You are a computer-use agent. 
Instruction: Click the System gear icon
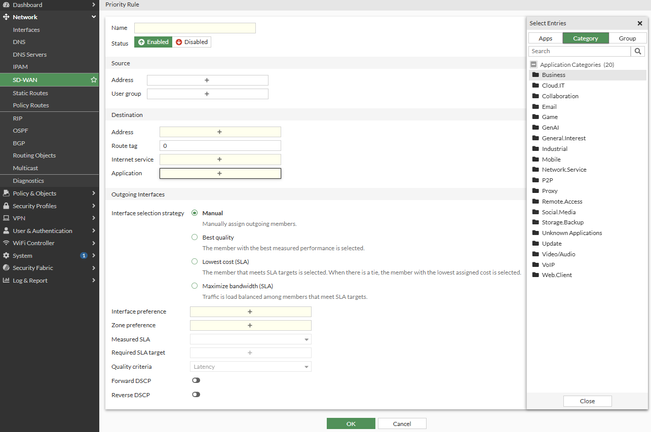click(x=6, y=256)
